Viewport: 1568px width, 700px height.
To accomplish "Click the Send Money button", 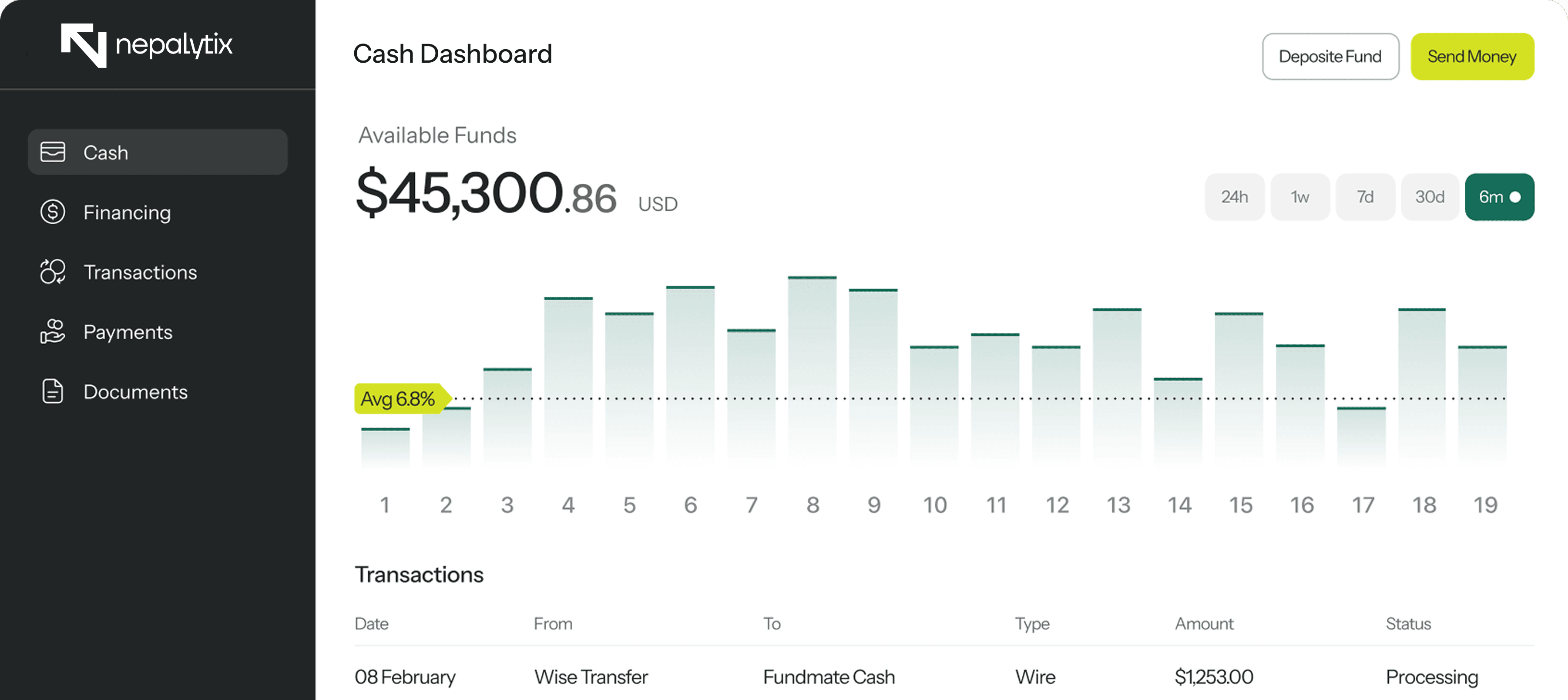I will (1471, 57).
